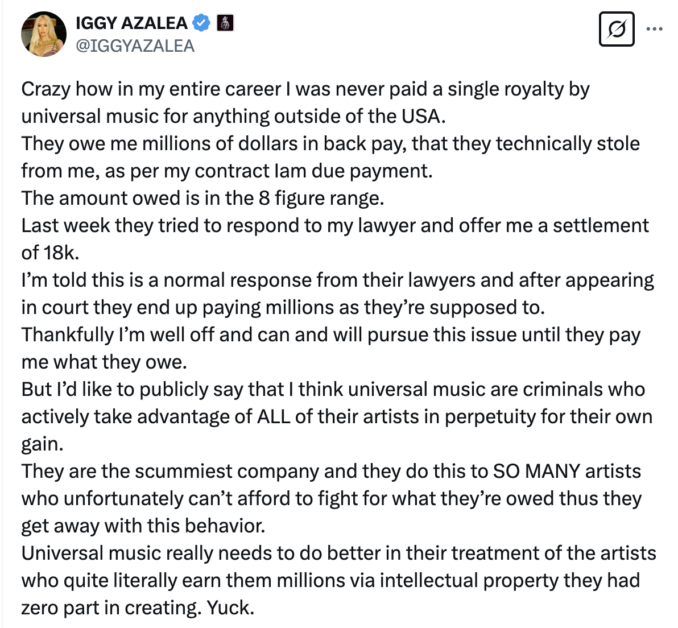Click the text 'of 18k.' in the tweet
Viewport: 678px width, 628px height.
tap(50, 253)
